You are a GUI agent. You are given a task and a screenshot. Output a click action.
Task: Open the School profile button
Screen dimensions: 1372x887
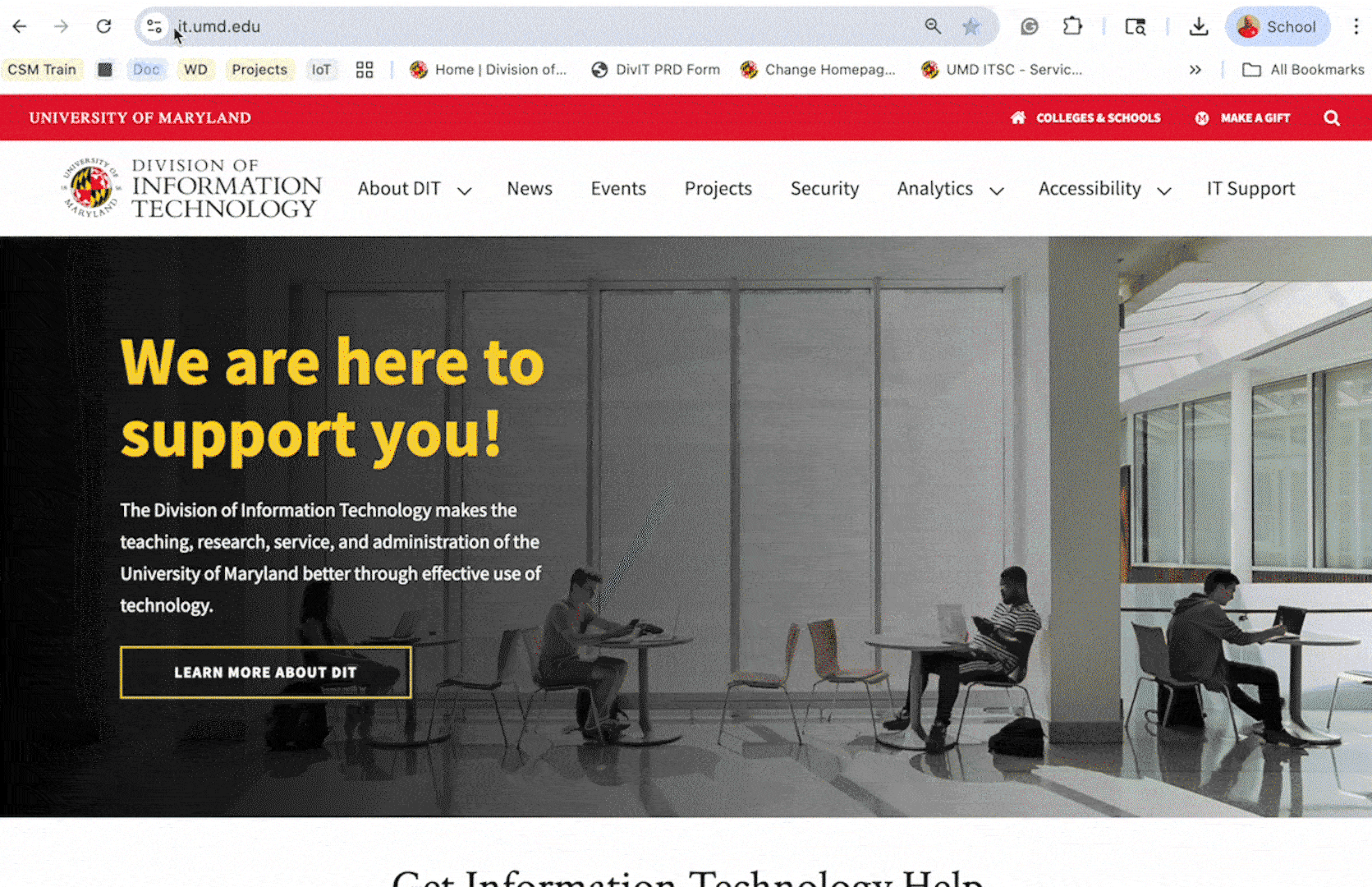pos(1278,26)
